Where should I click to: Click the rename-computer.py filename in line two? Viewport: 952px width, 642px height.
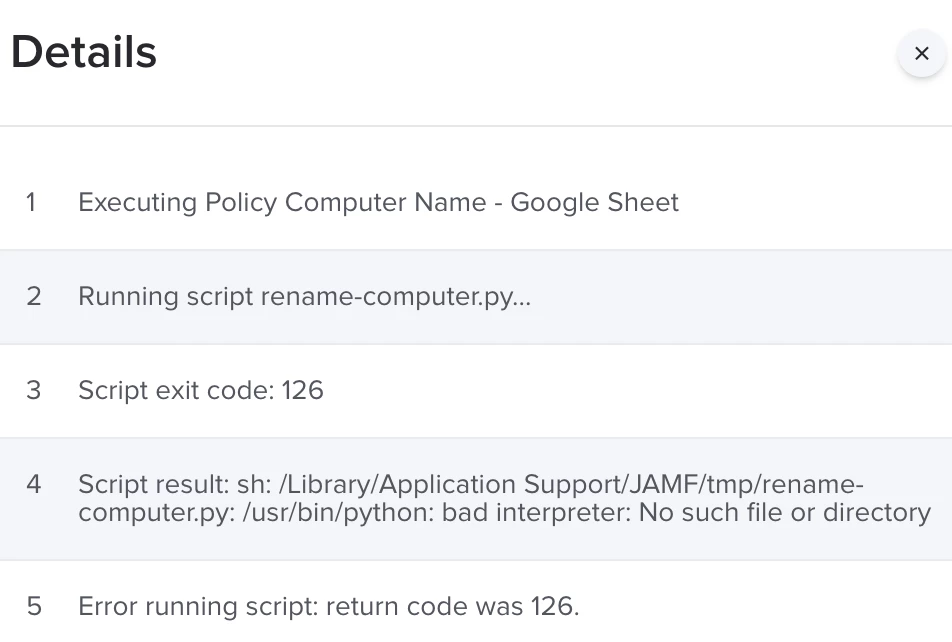point(387,296)
